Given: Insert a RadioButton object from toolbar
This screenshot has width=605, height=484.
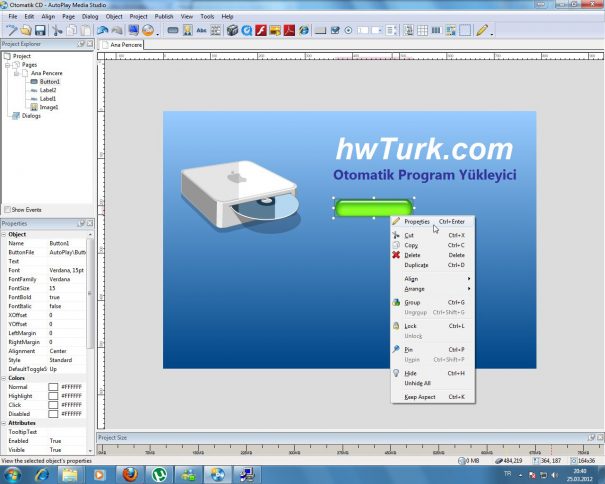Looking at the screenshot, I should [x=348, y=30].
